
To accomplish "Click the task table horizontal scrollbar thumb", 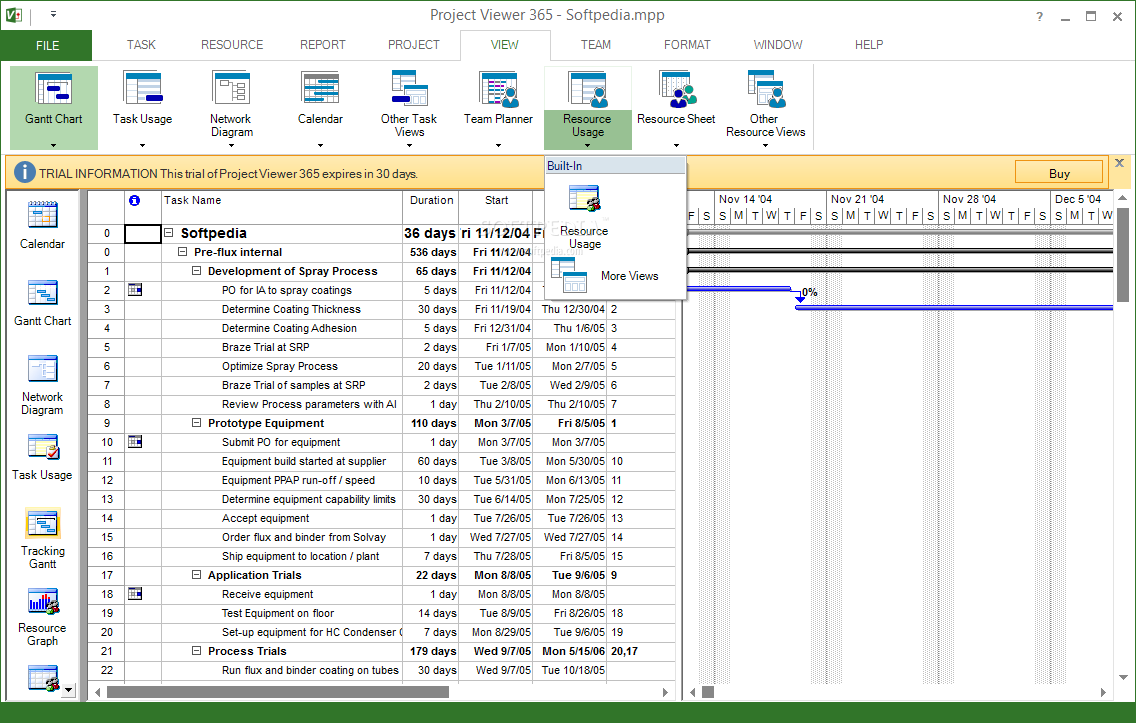I will point(277,693).
